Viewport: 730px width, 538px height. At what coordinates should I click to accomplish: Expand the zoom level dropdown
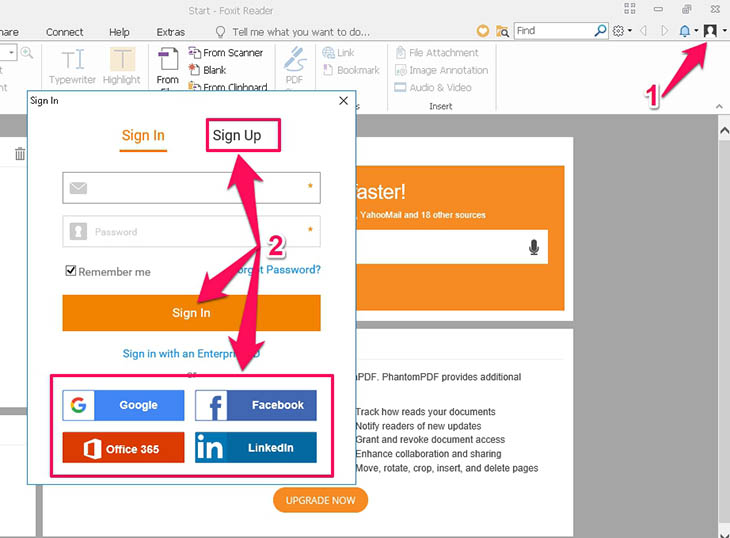tap(11, 52)
